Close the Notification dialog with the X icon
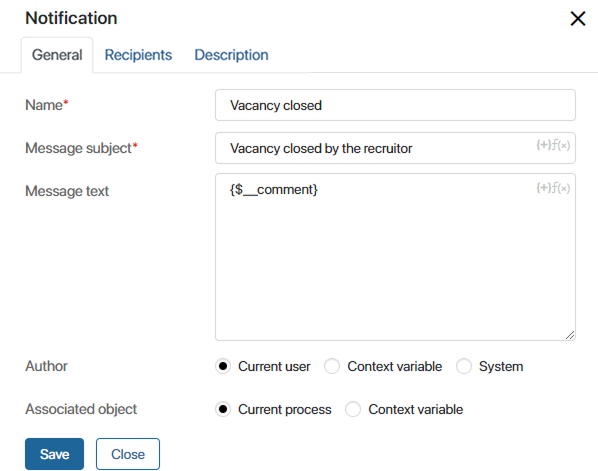This screenshot has height=471, width=598. coord(578,18)
